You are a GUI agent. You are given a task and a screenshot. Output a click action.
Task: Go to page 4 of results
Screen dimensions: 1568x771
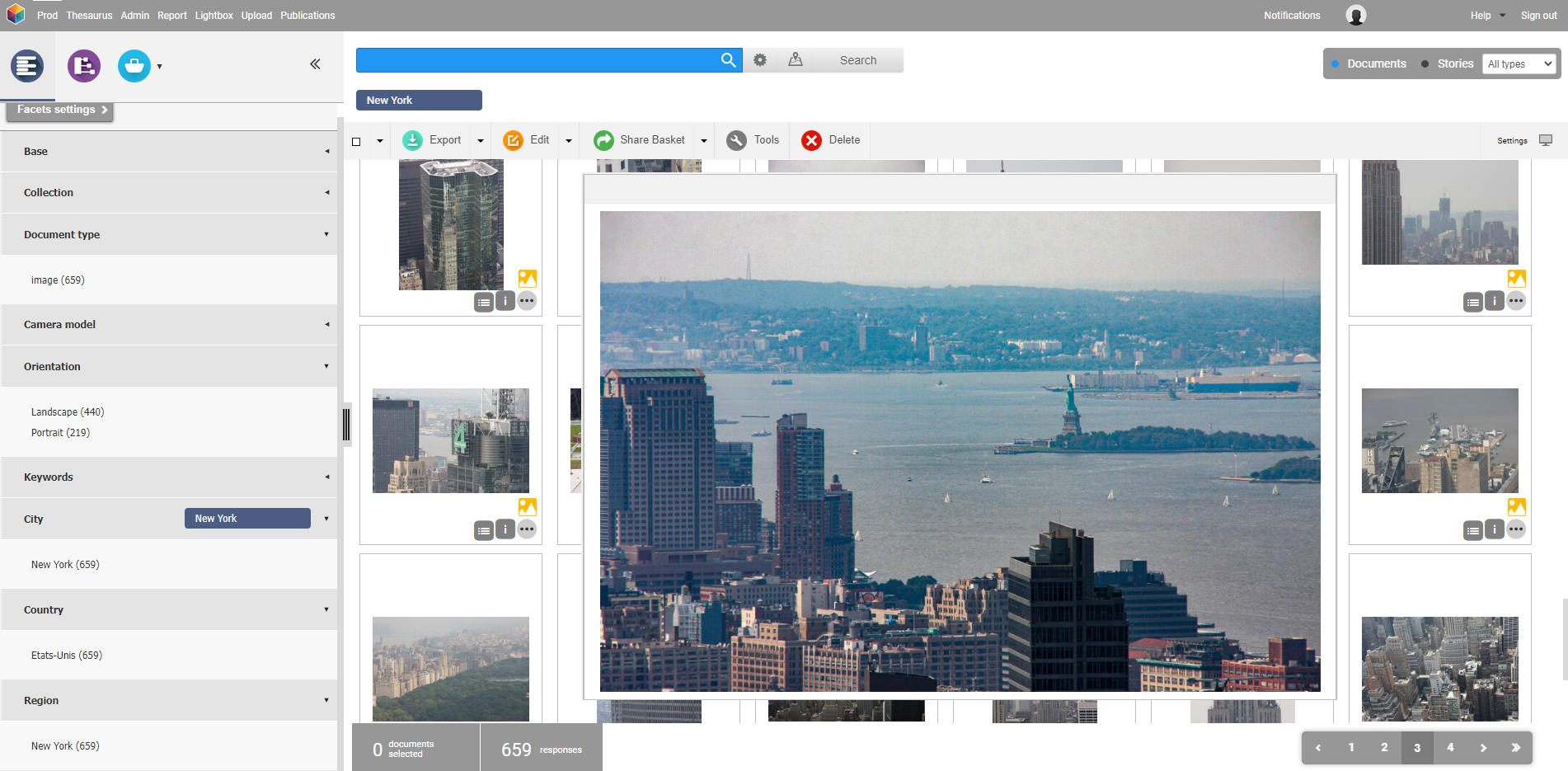coord(1450,747)
